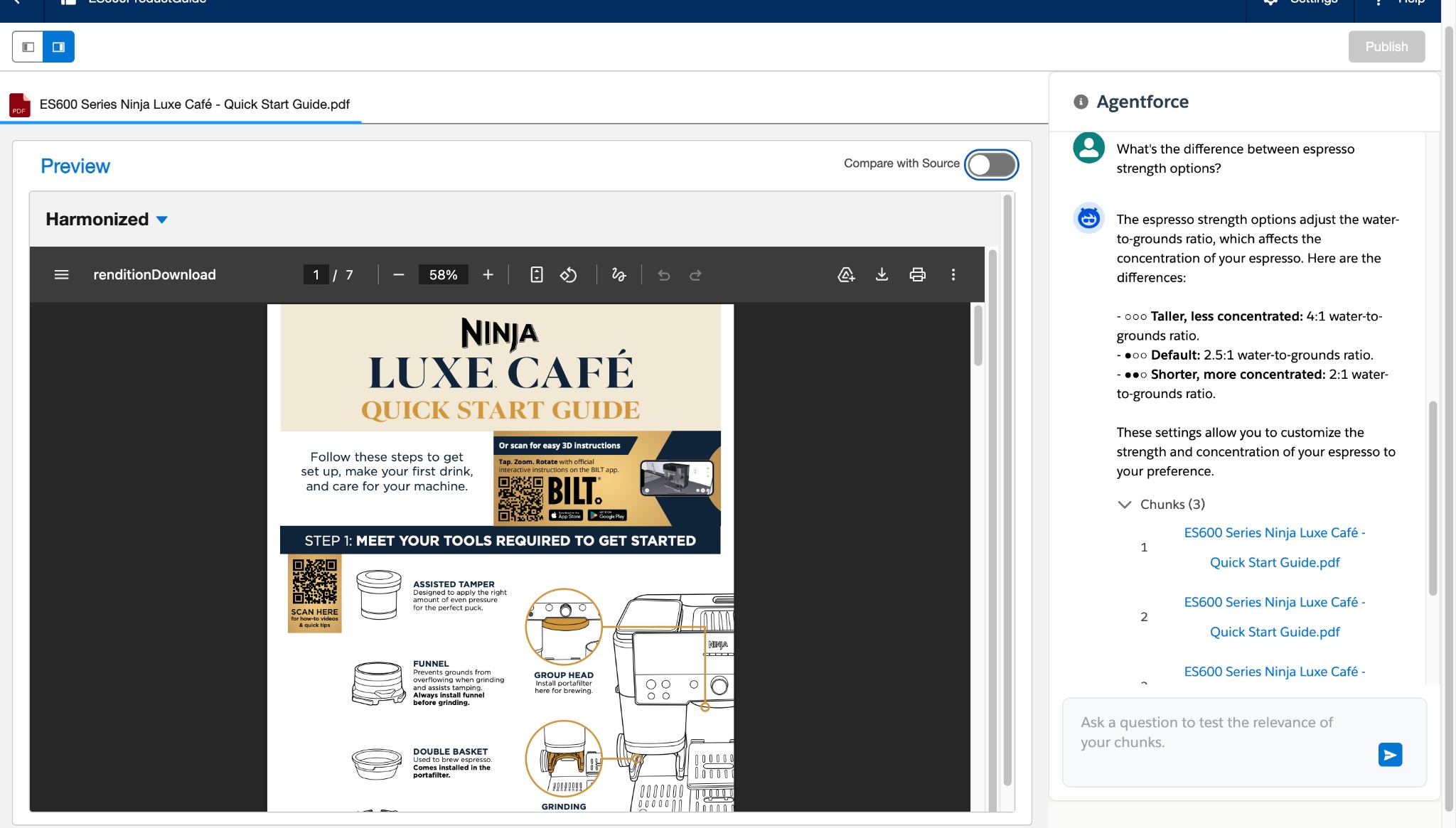Click the DOUBLE BASKET label
The width and height of the screenshot is (1456, 828).
click(450, 751)
